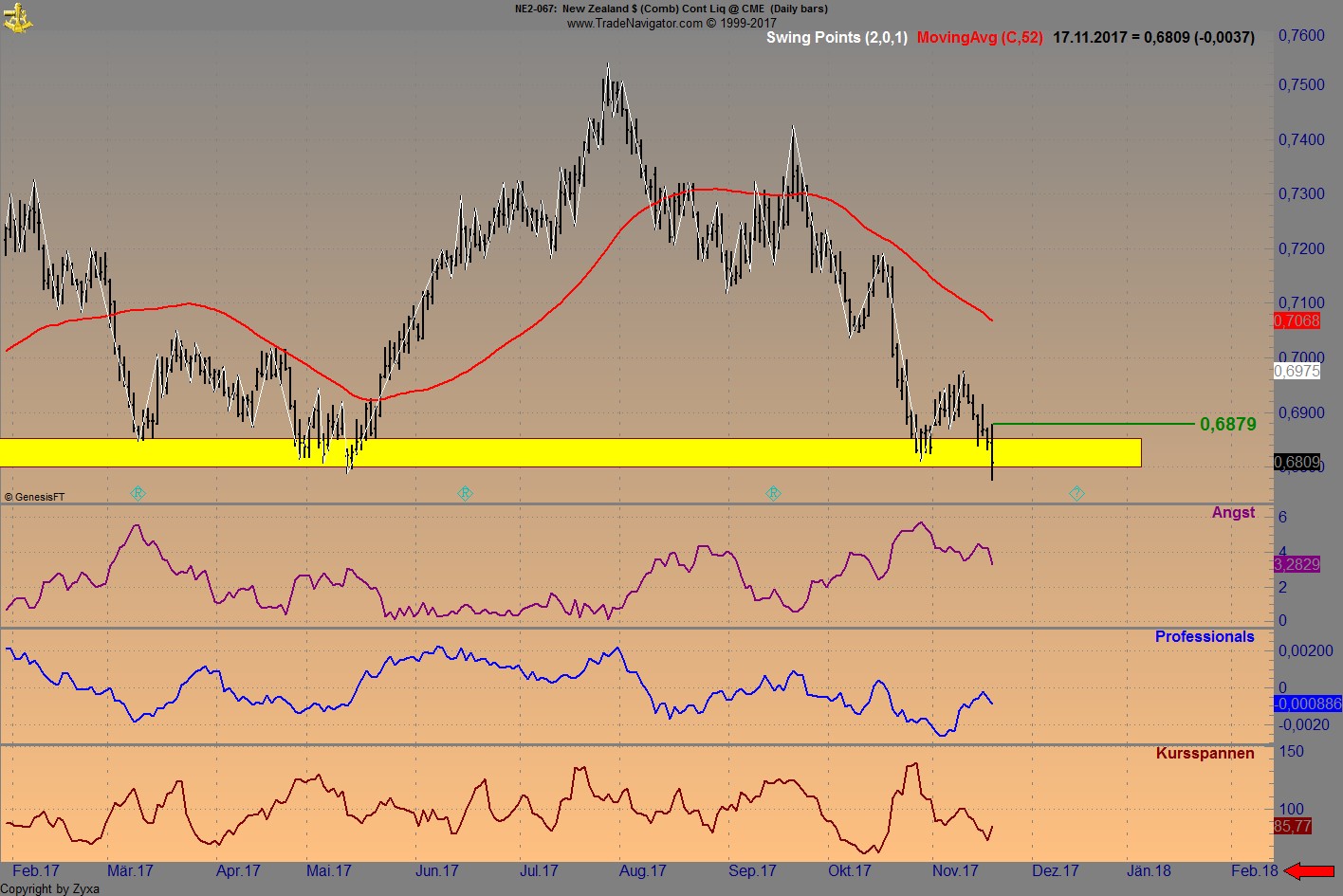Click the 0,7000 price axis label
1343x896 pixels.
click(1301, 357)
